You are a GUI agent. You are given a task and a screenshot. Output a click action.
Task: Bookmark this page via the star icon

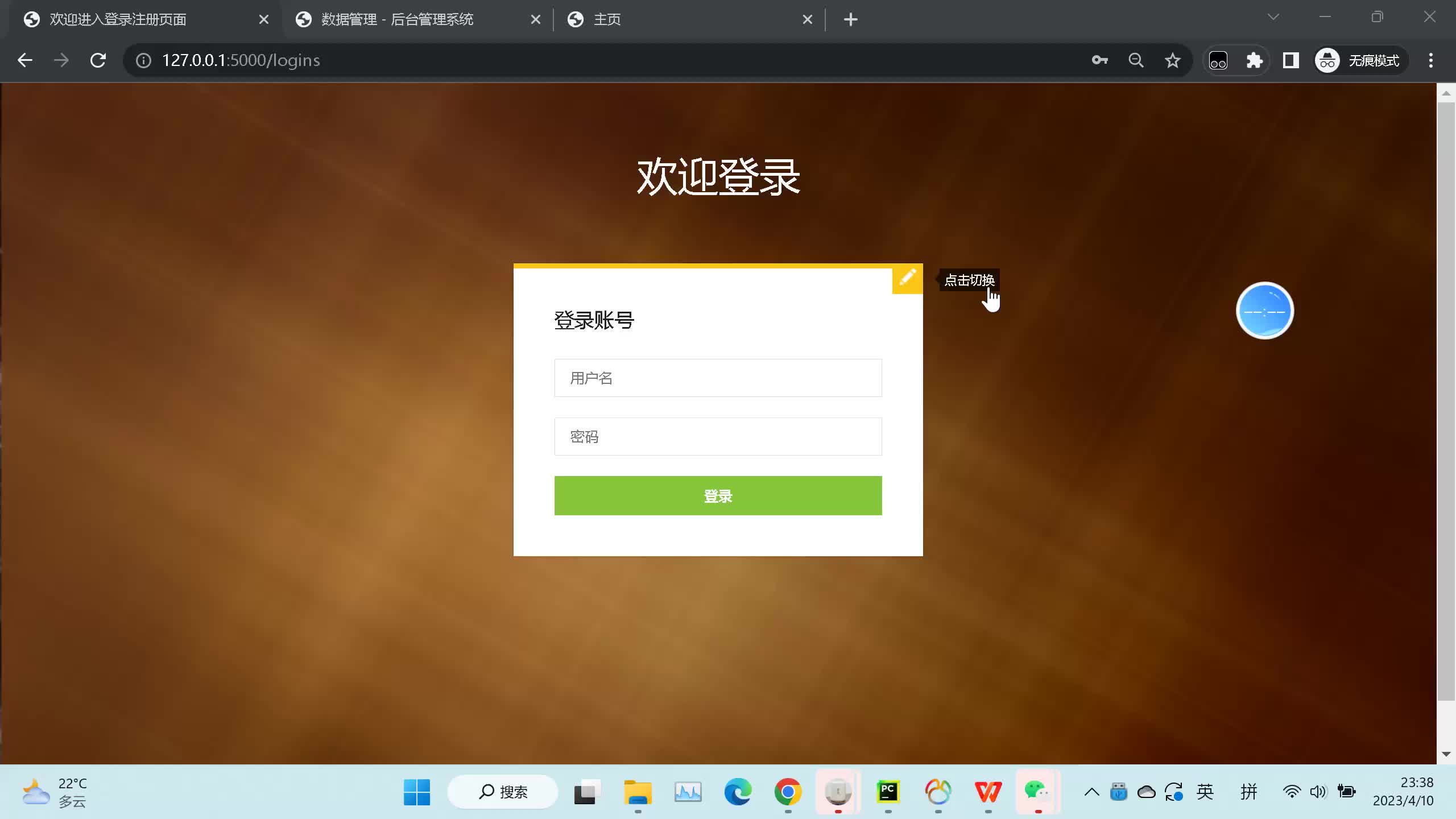click(1173, 60)
